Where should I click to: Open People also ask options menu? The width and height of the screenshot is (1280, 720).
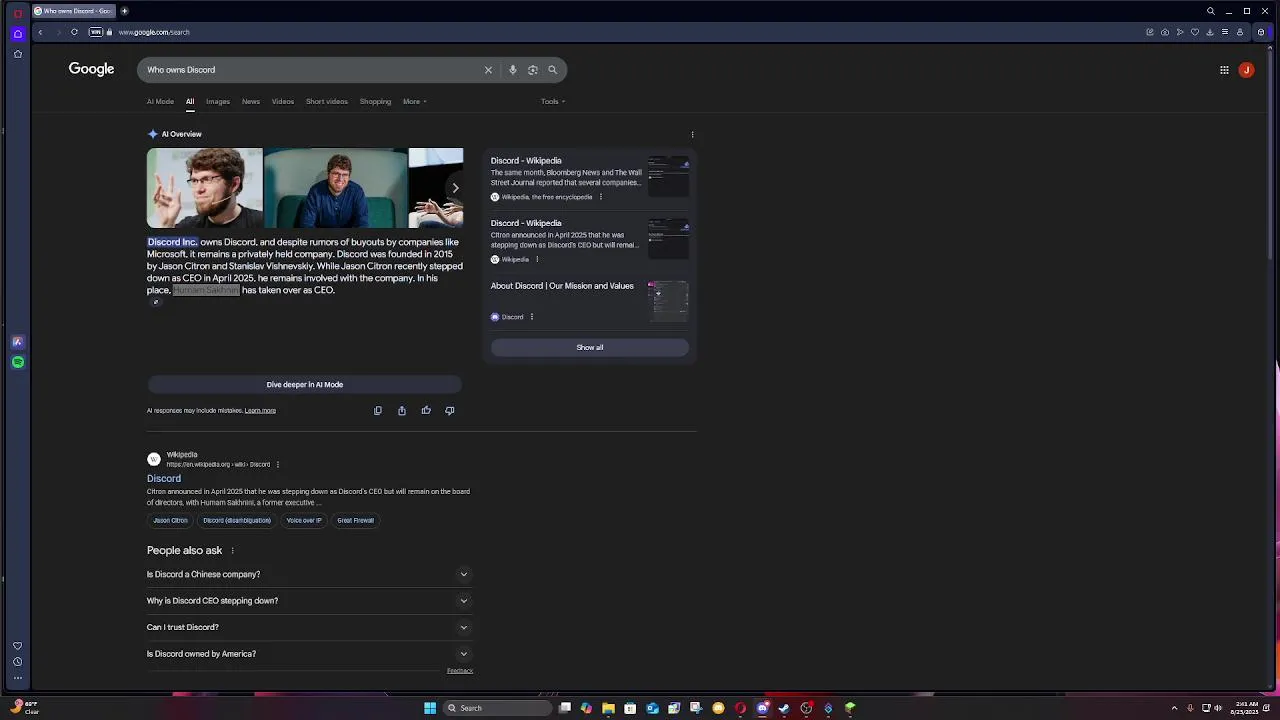[233, 551]
